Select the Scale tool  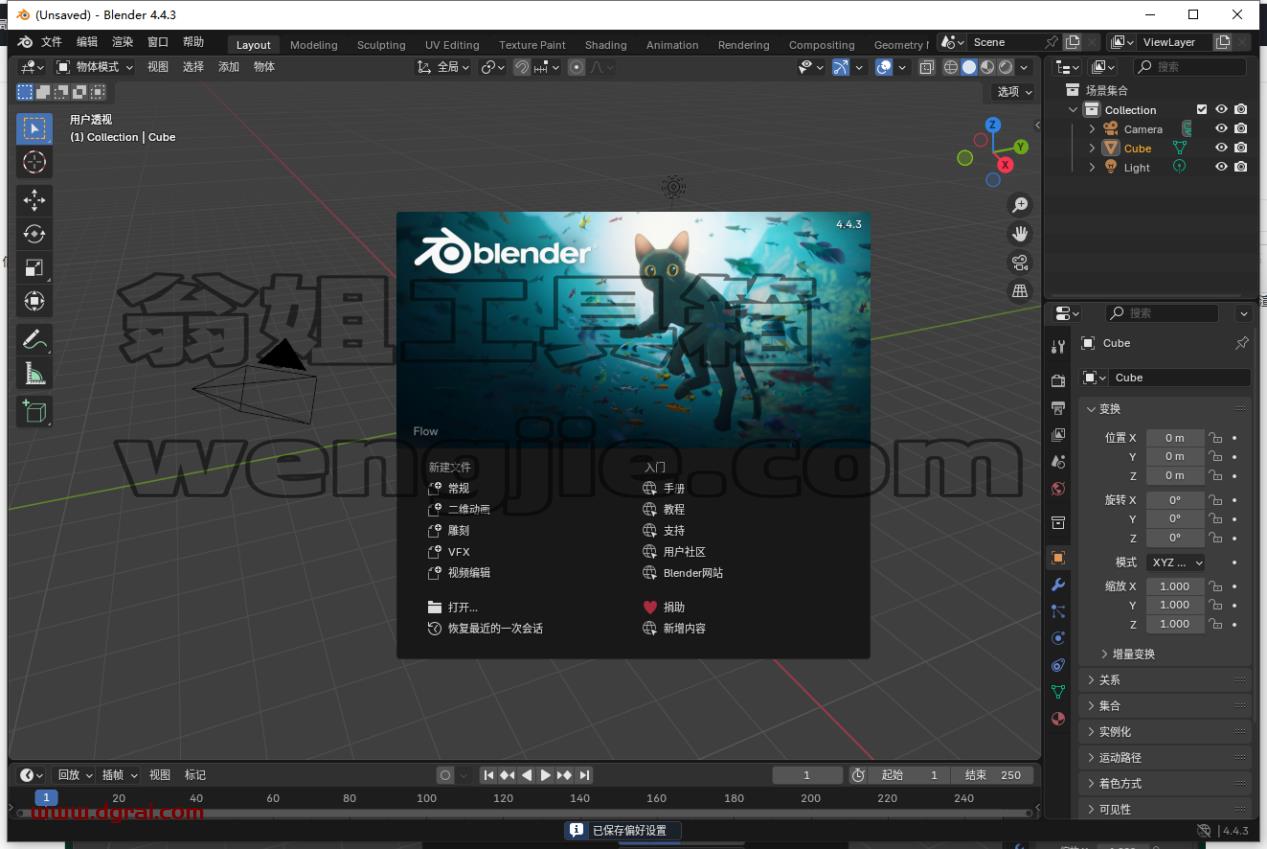[x=34, y=267]
